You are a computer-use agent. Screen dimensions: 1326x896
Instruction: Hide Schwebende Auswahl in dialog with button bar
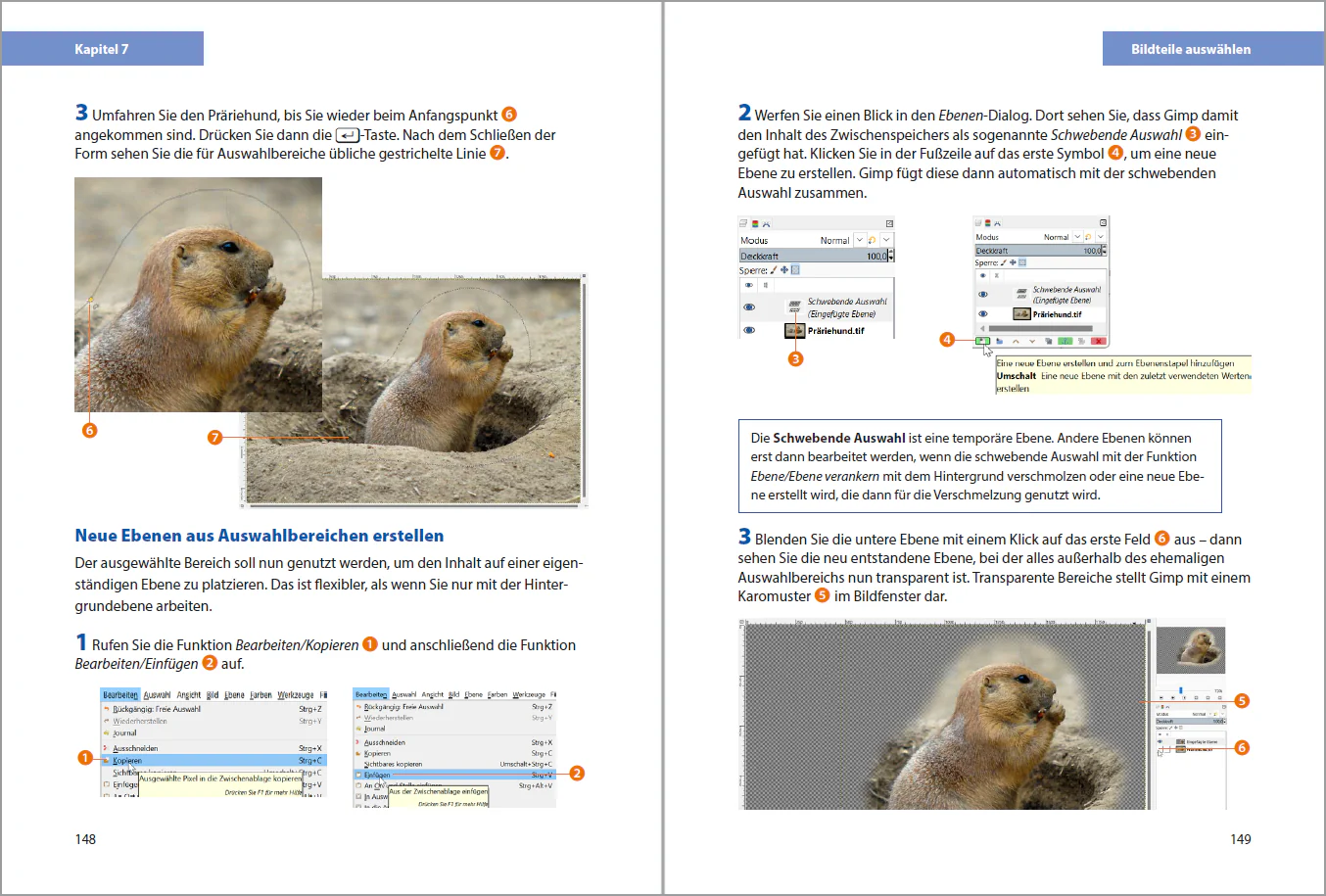pyautogui.click(x=983, y=294)
